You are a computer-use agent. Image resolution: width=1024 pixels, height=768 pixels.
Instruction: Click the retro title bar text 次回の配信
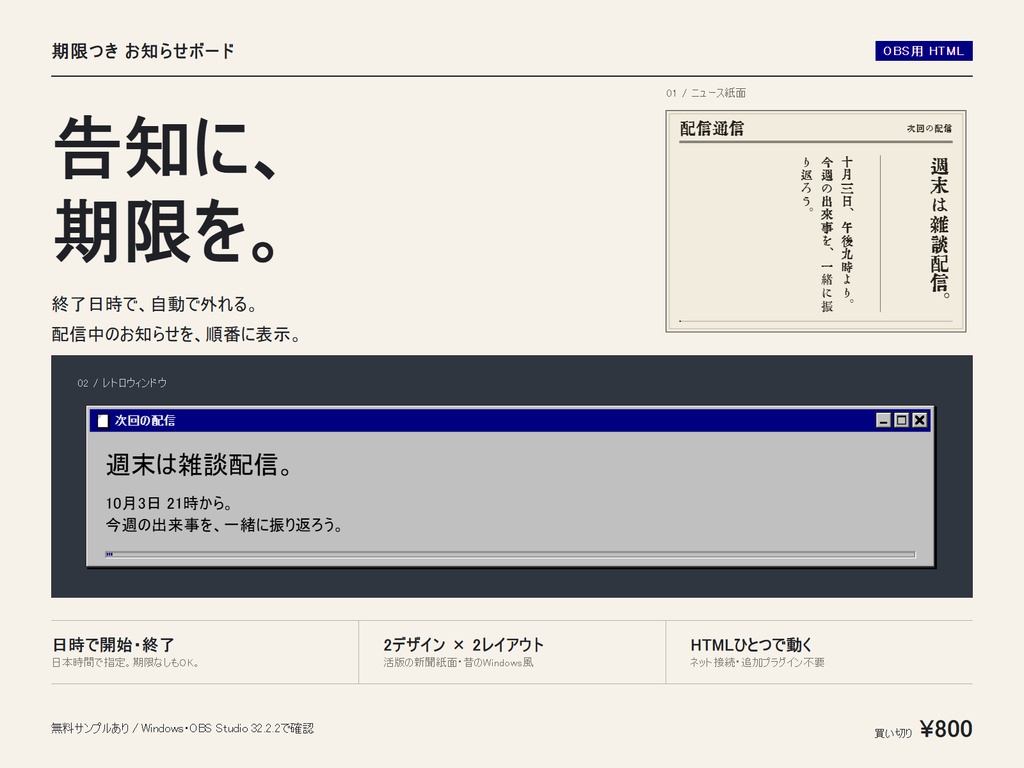click(145, 421)
